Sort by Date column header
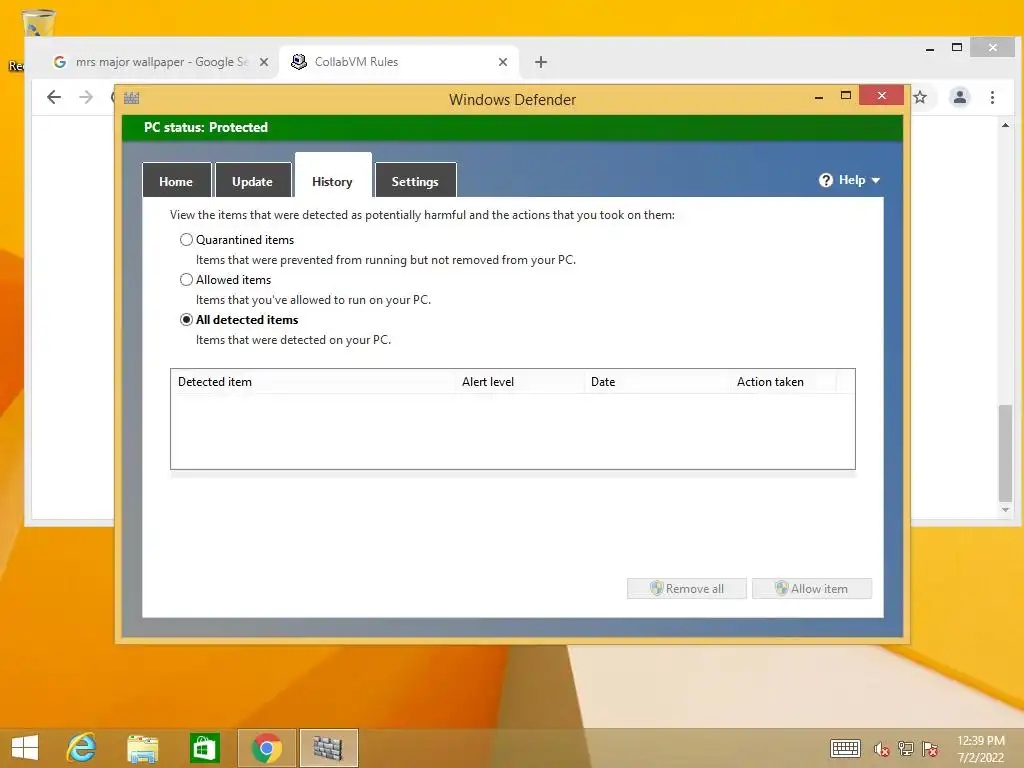Image resolution: width=1024 pixels, height=768 pixels. click(658, 382)
